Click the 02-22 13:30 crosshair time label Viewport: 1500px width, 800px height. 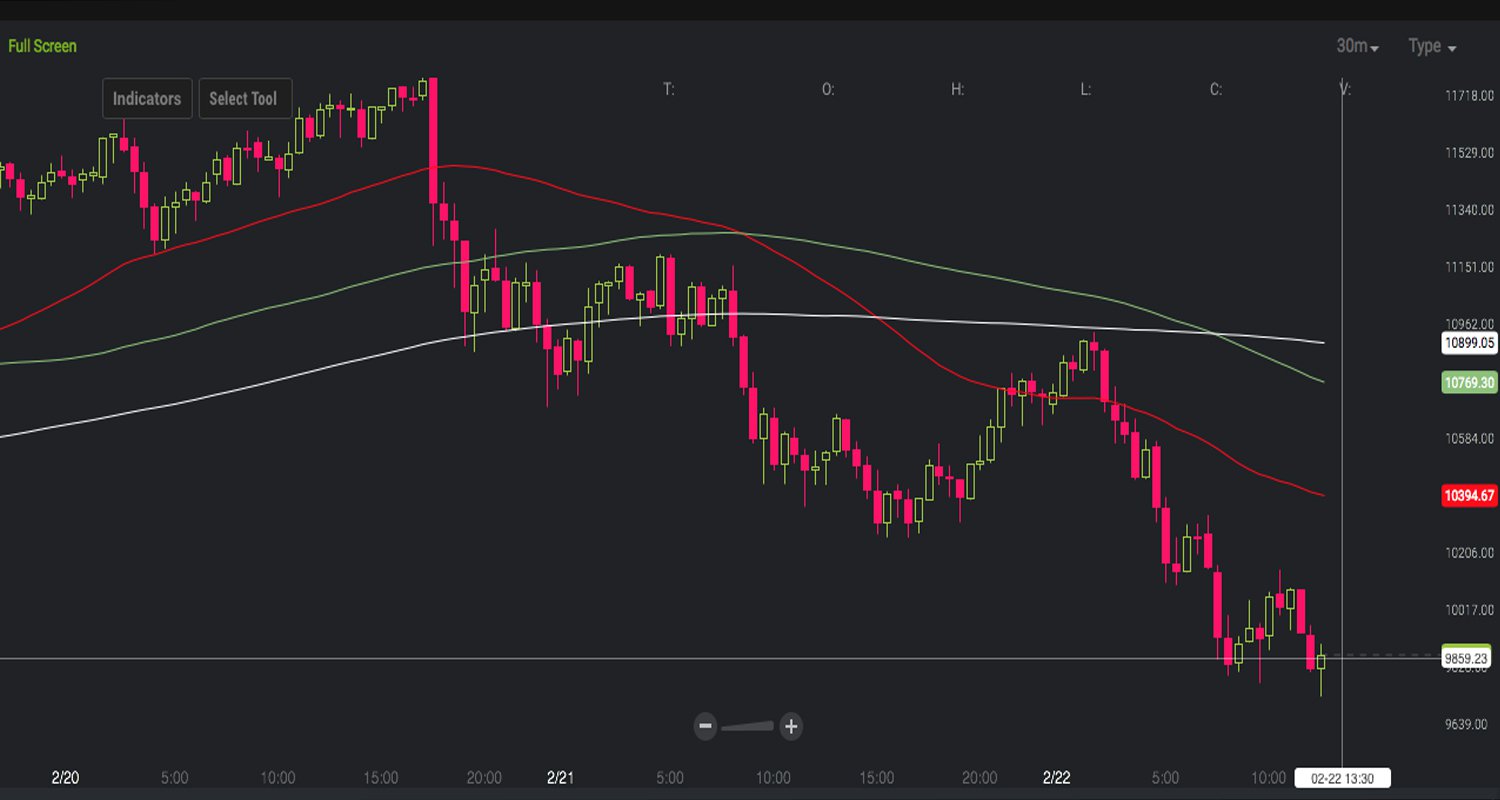coord(1342,777)
